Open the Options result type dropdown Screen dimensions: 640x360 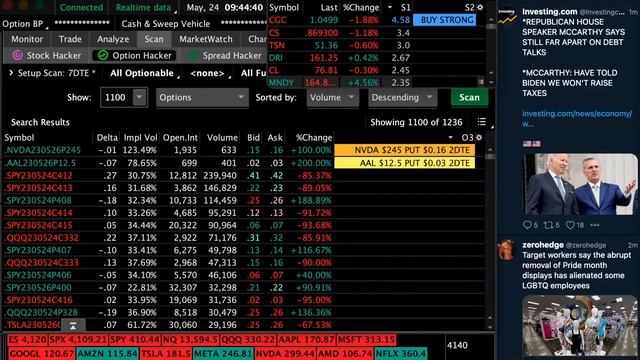(x=202, y=98)
